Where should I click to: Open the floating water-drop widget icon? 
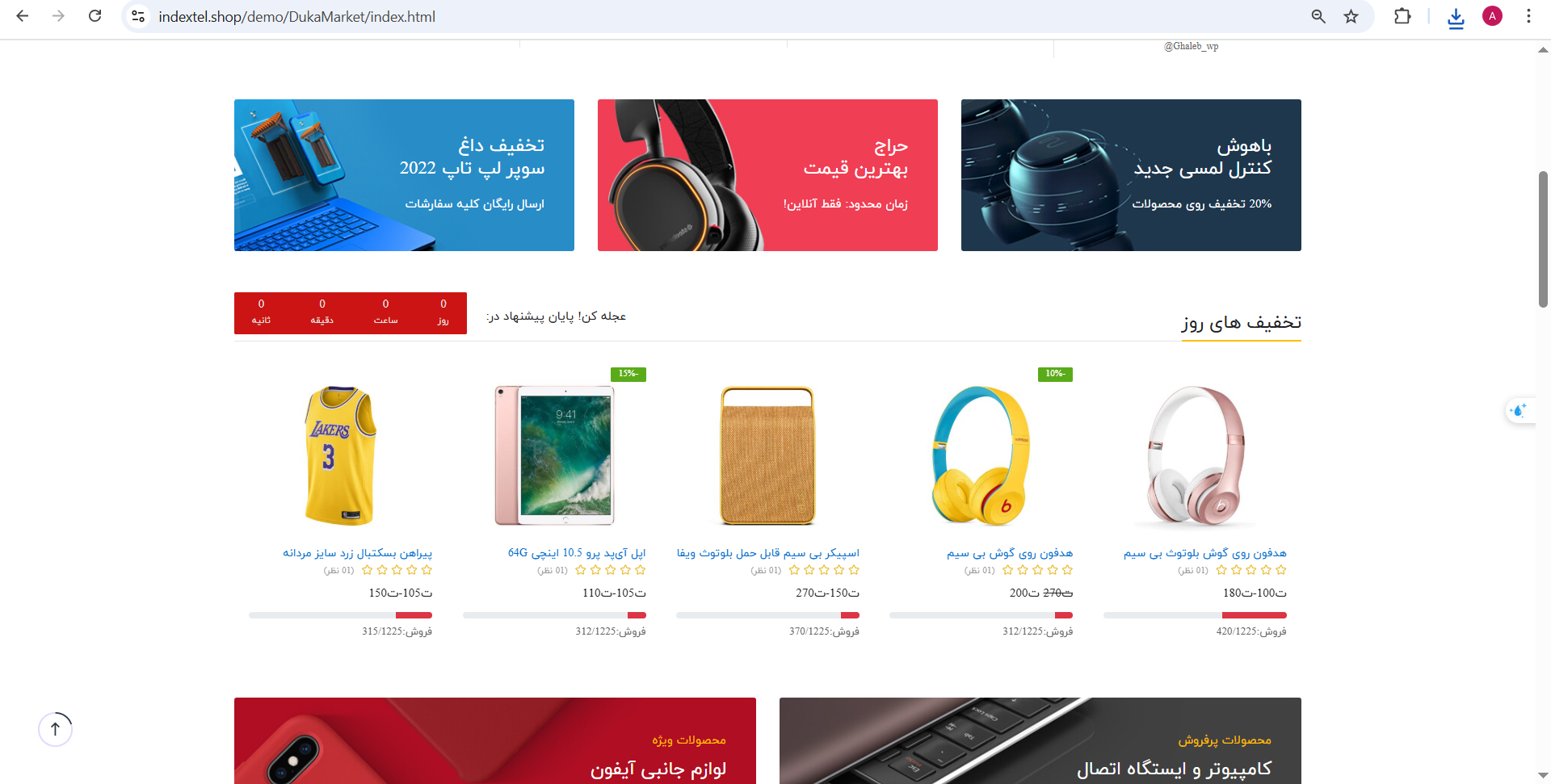[x=1519, y=411]
